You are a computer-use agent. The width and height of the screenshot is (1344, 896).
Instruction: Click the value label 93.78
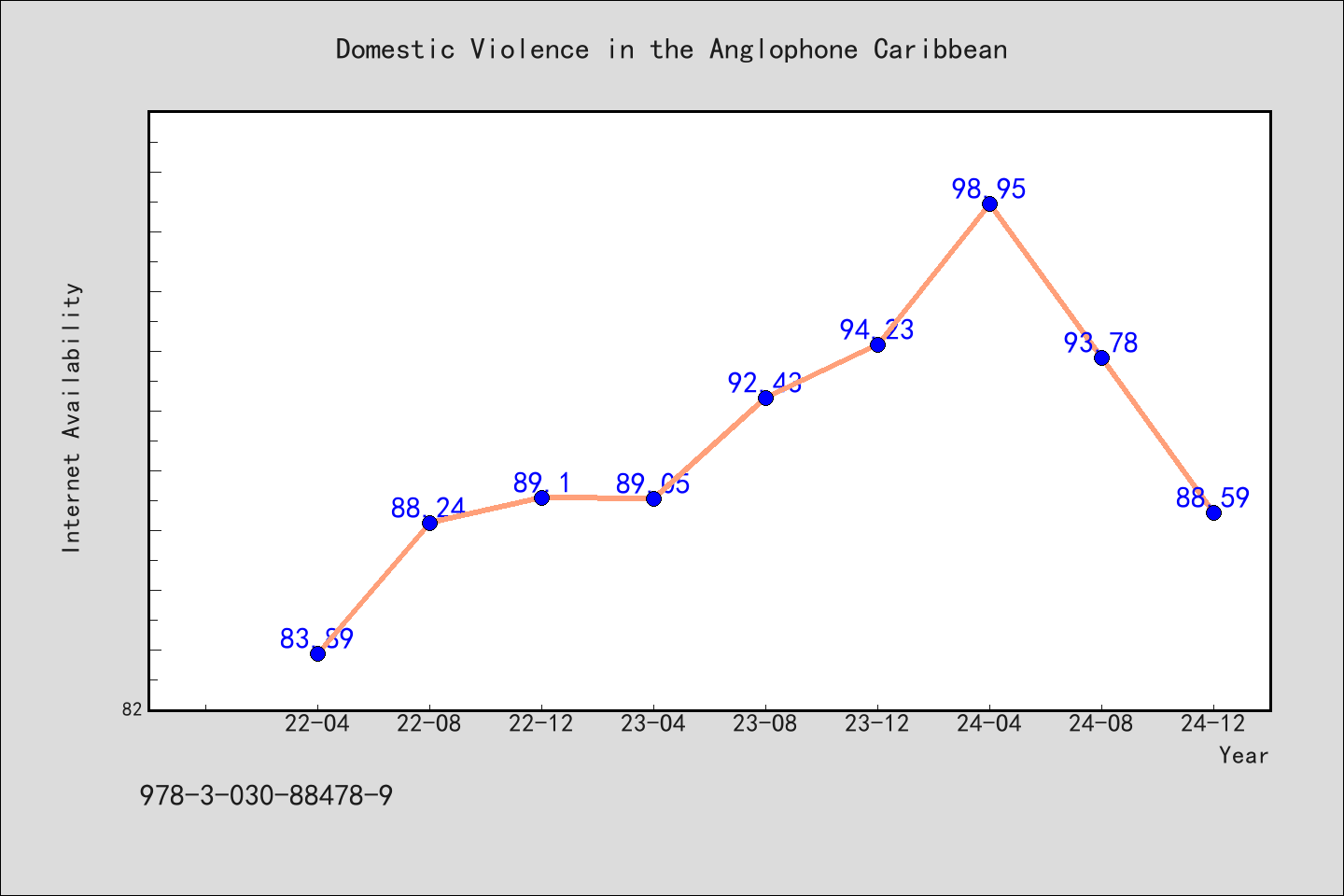(x=1101, y=343)
